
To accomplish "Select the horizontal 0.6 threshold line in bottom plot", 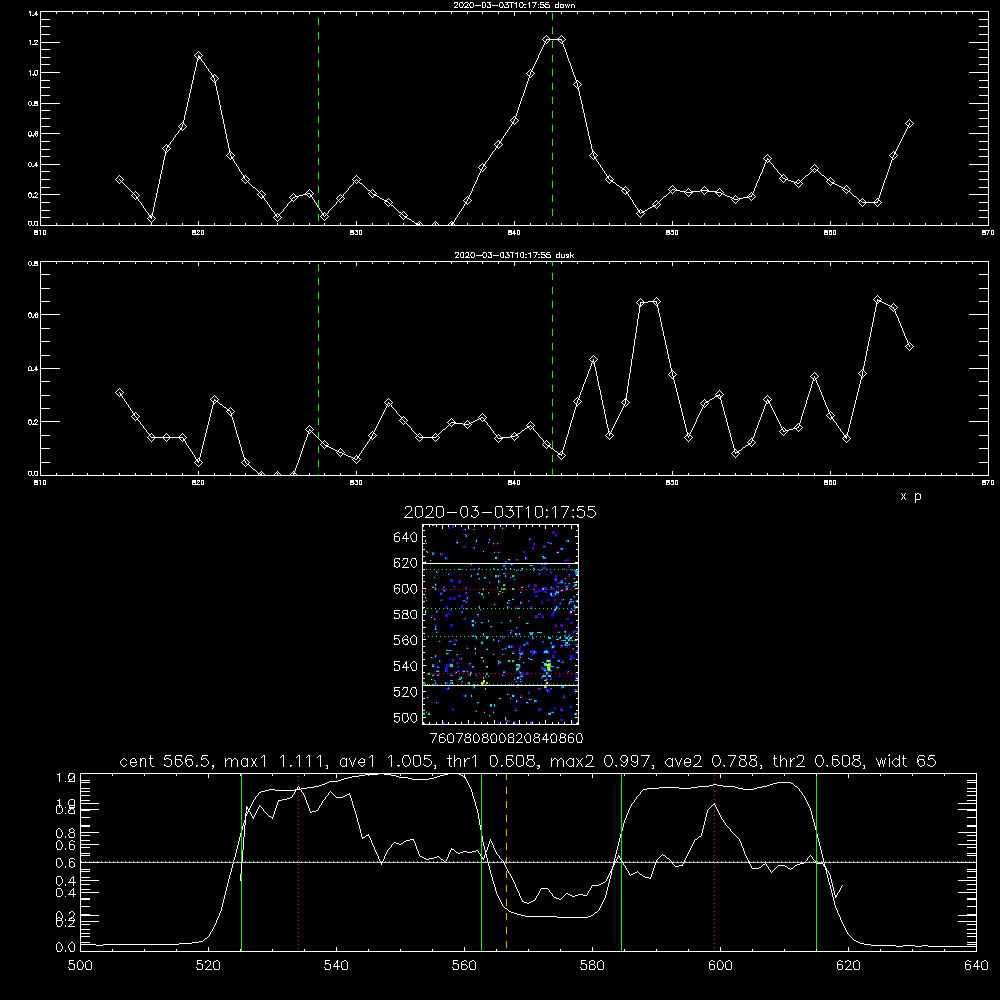I will [528, 862].
